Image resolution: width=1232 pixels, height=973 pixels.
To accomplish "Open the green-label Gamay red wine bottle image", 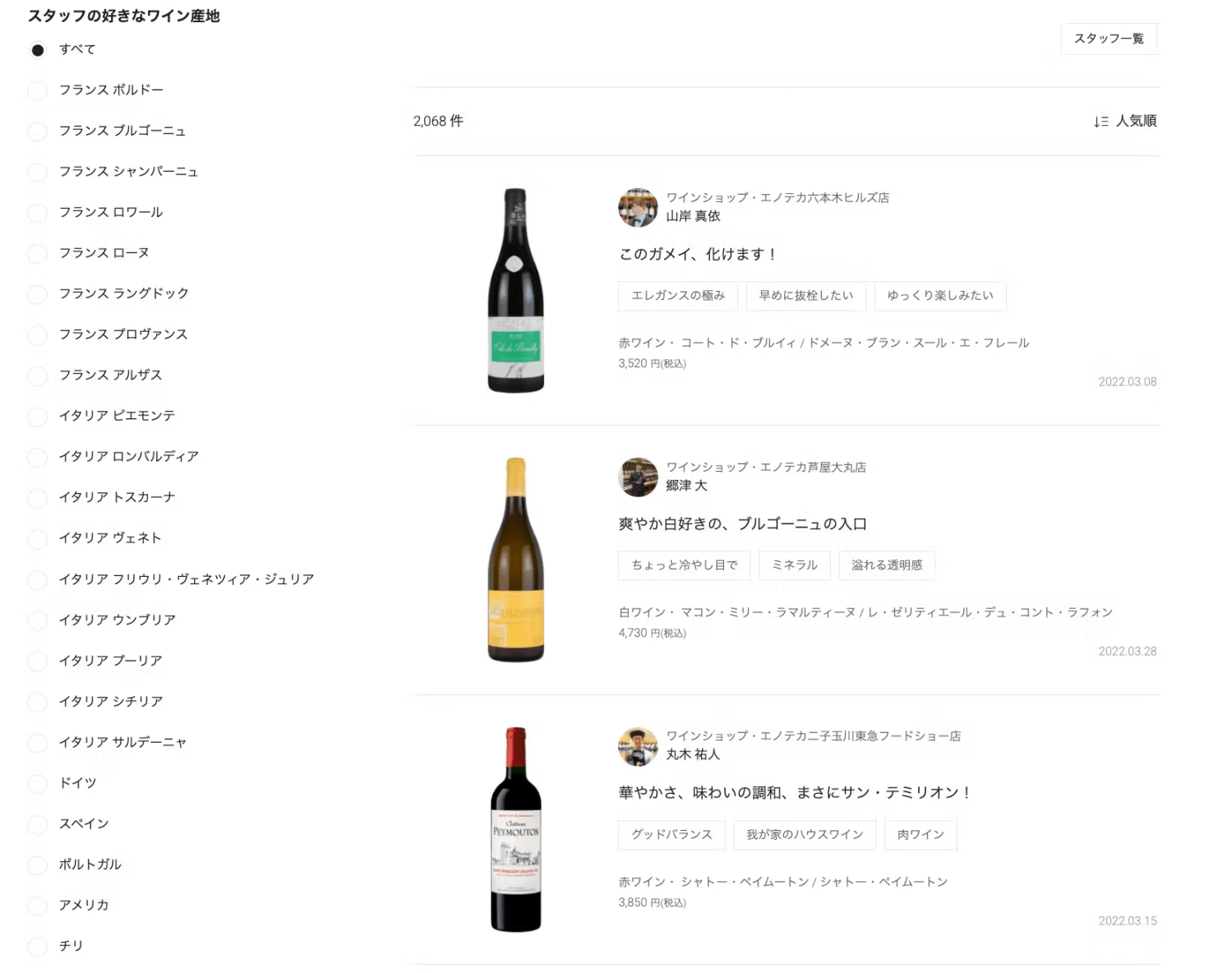I will coord(515,291).
